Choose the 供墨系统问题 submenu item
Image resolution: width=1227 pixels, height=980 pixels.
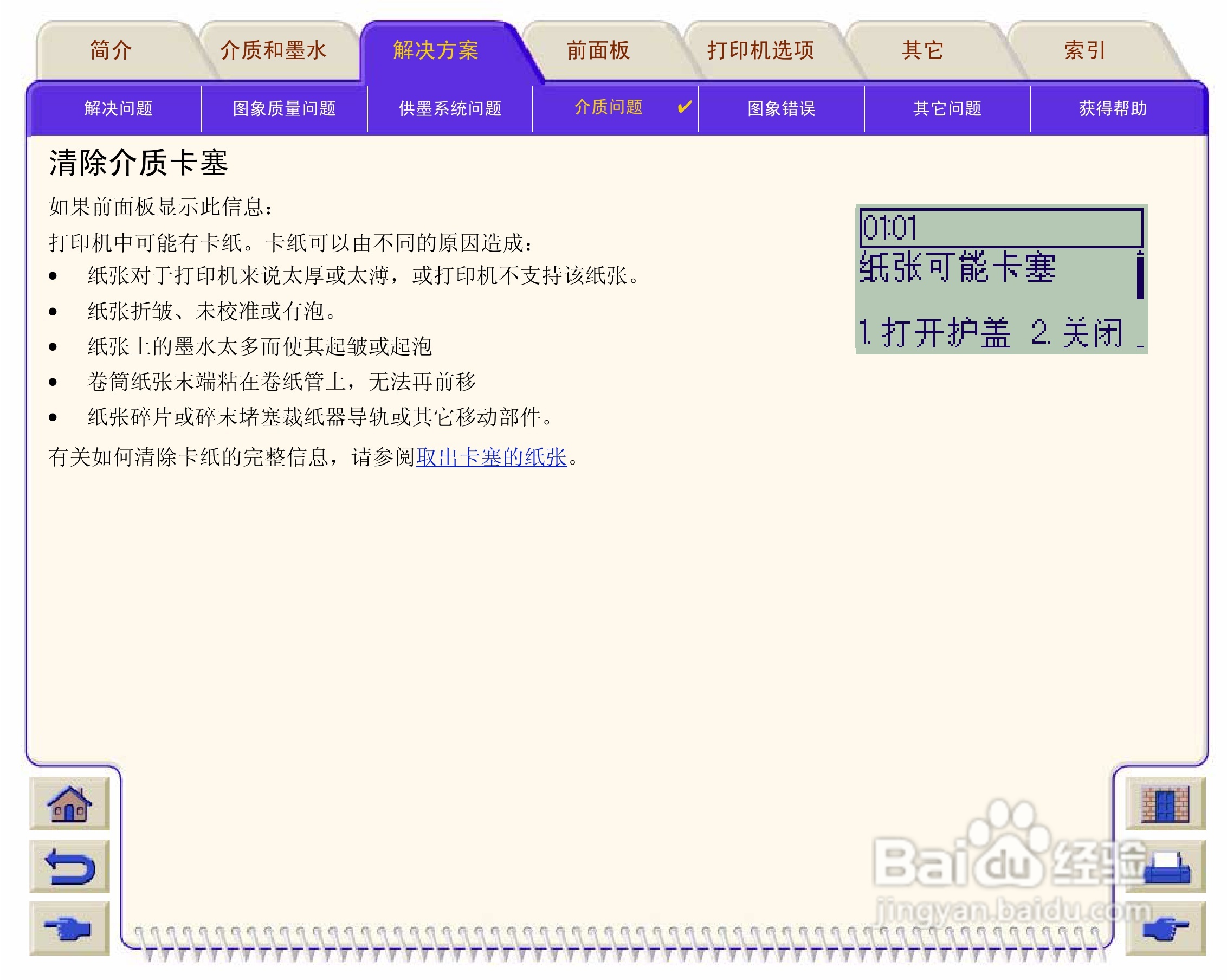tap(450, 108)
